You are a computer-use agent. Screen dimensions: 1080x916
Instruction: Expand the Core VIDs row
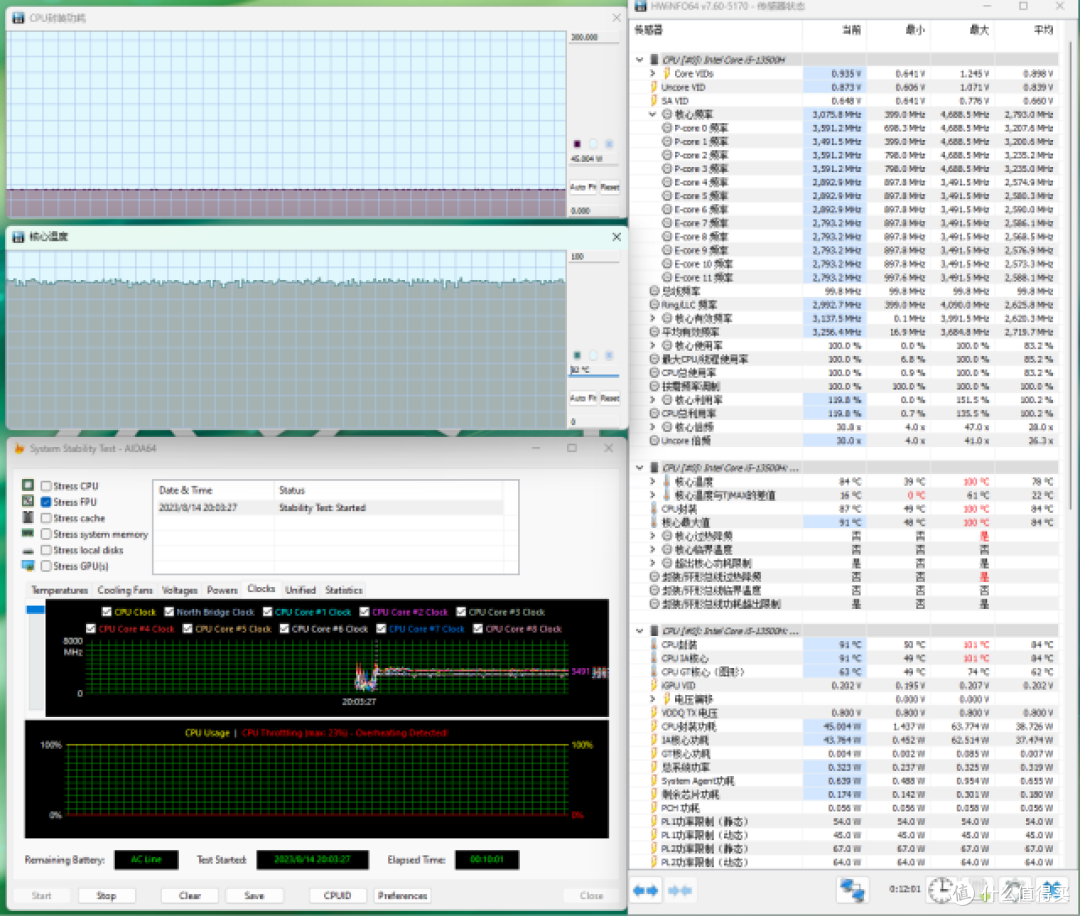click(x=652, y=74)
